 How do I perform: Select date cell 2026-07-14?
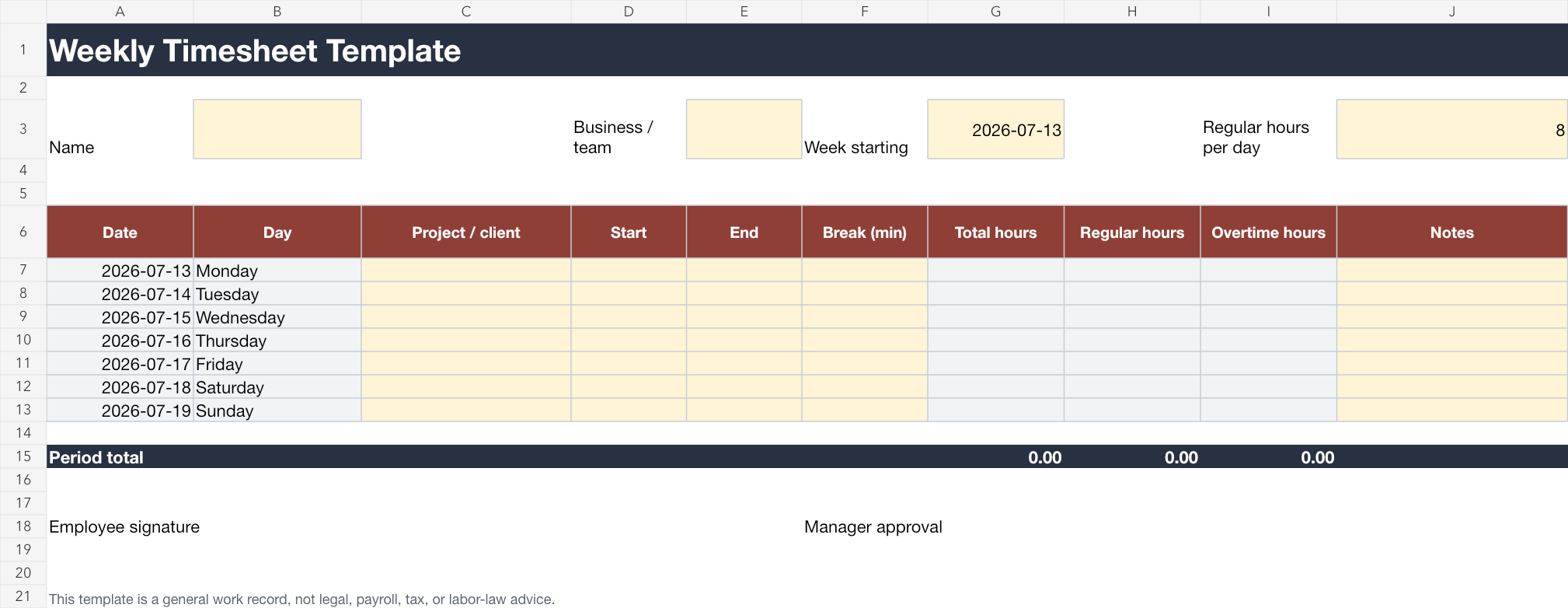[120, 294]
